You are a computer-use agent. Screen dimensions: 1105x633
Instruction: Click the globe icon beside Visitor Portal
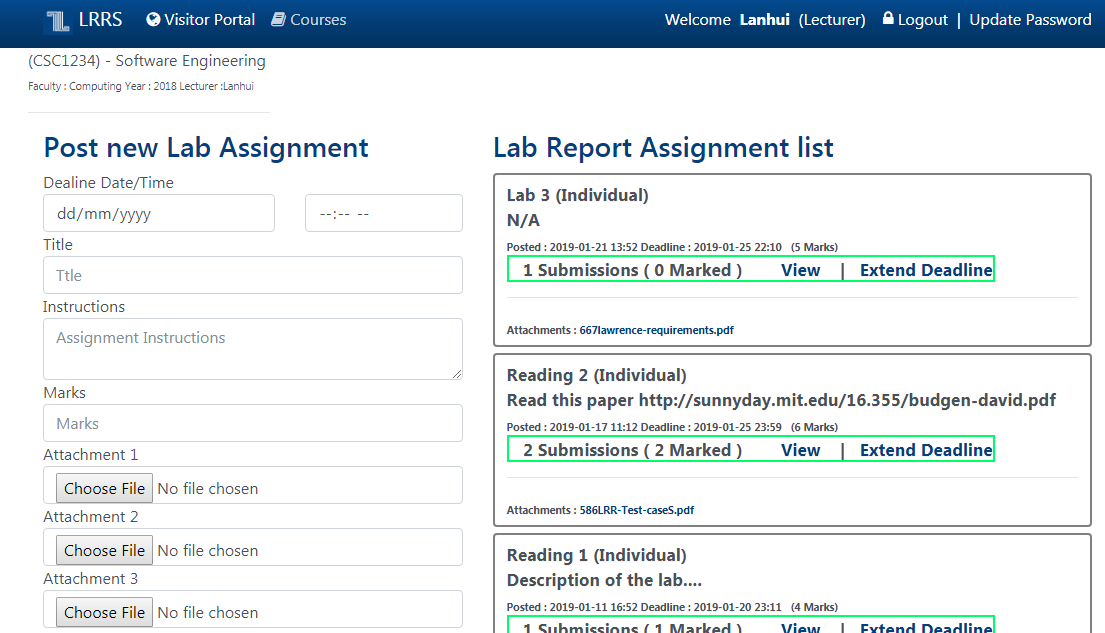(x=153, y=19)
